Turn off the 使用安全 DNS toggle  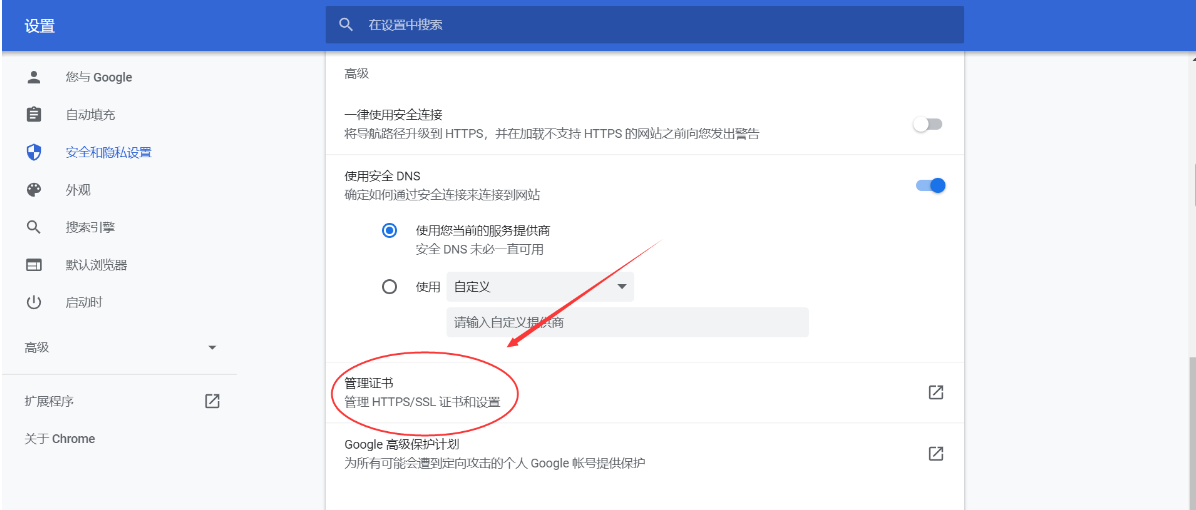click(x=931, y=185)
